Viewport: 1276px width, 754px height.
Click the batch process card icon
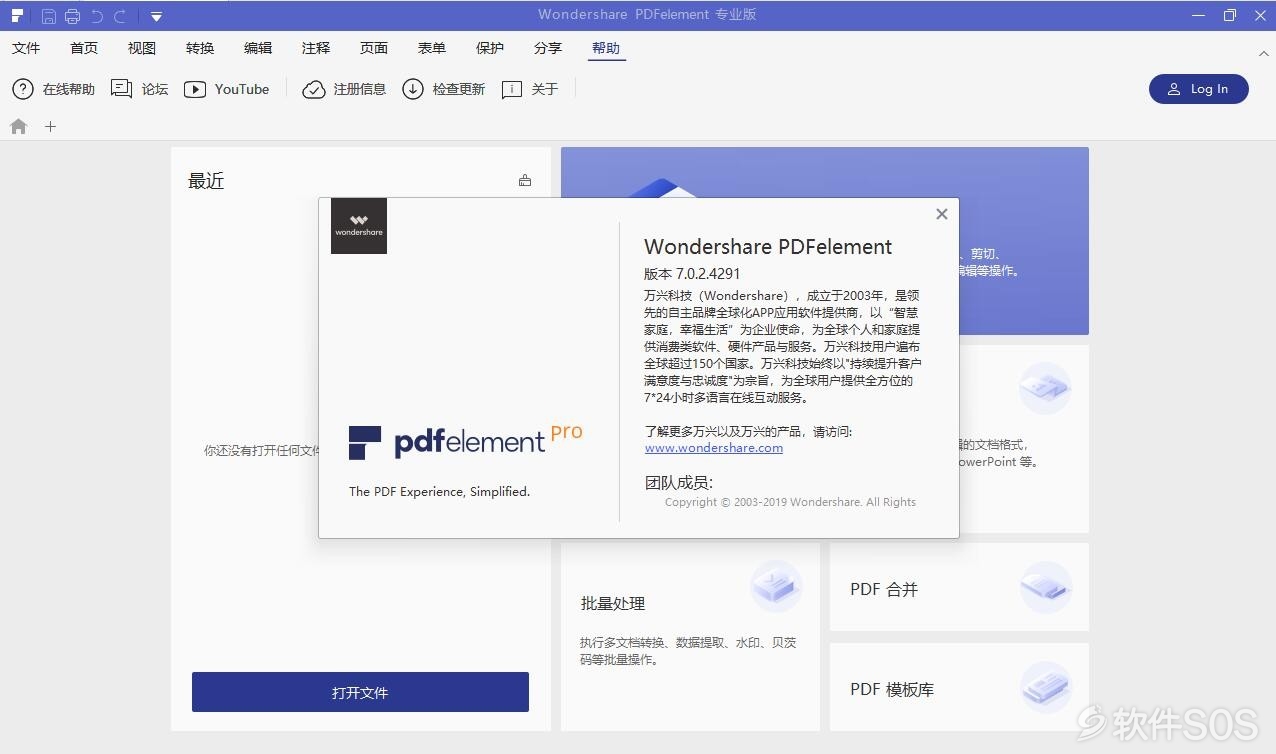[x=776, y=586]
